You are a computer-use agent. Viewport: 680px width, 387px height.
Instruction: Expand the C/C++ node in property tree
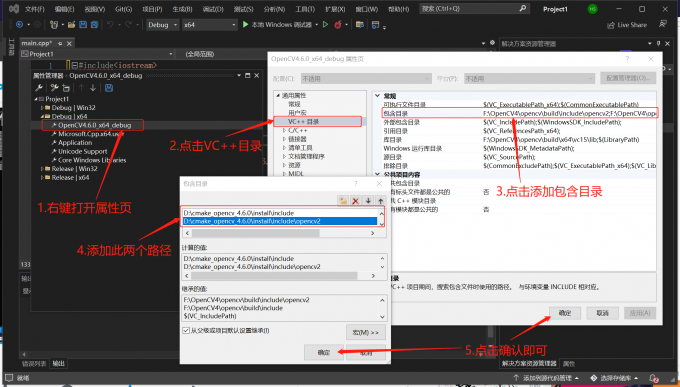point(284,130)
